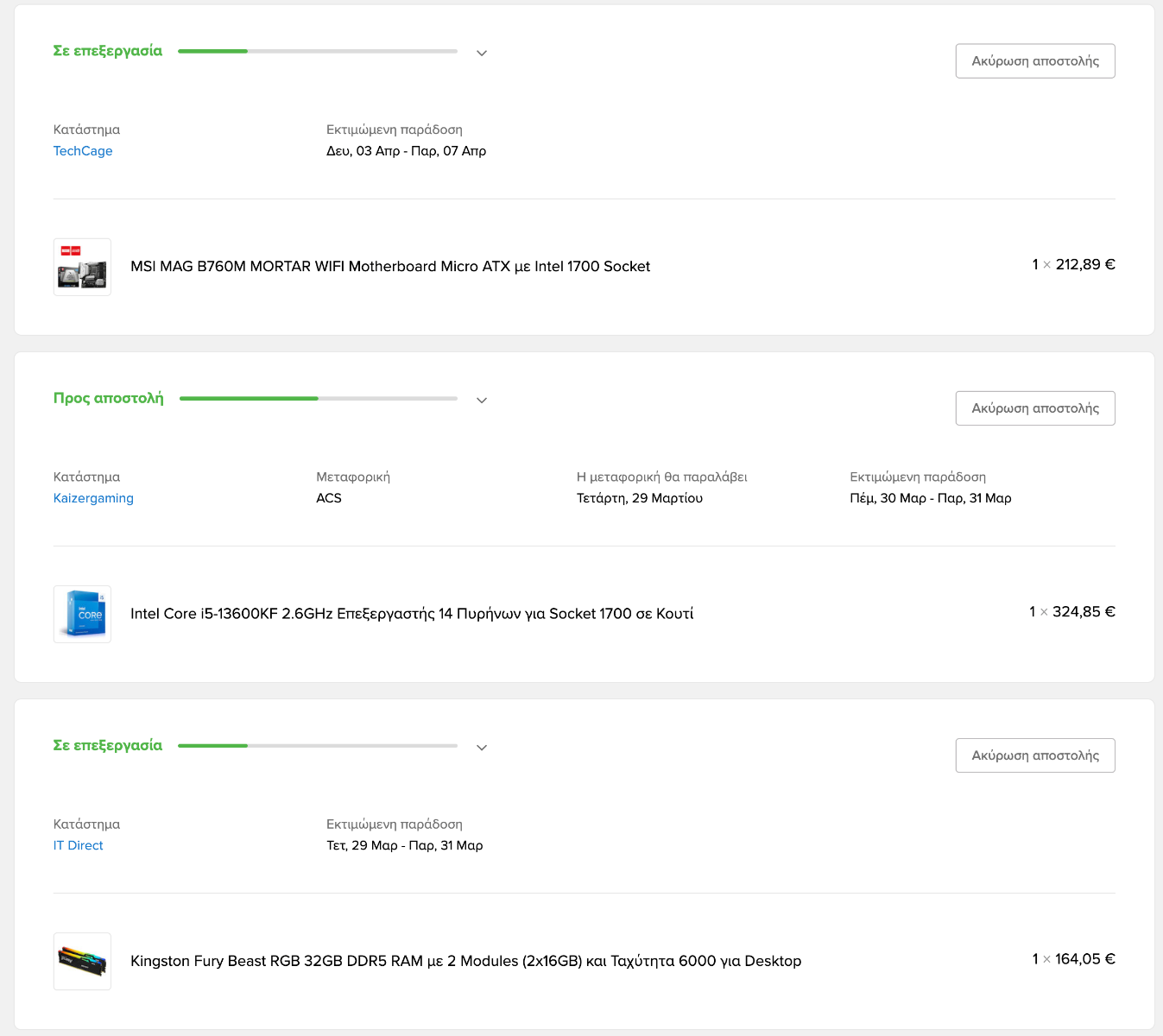The image size is (1163, 1036).
Task: Click the TechCage order progress bar
Action: [318, 51]
